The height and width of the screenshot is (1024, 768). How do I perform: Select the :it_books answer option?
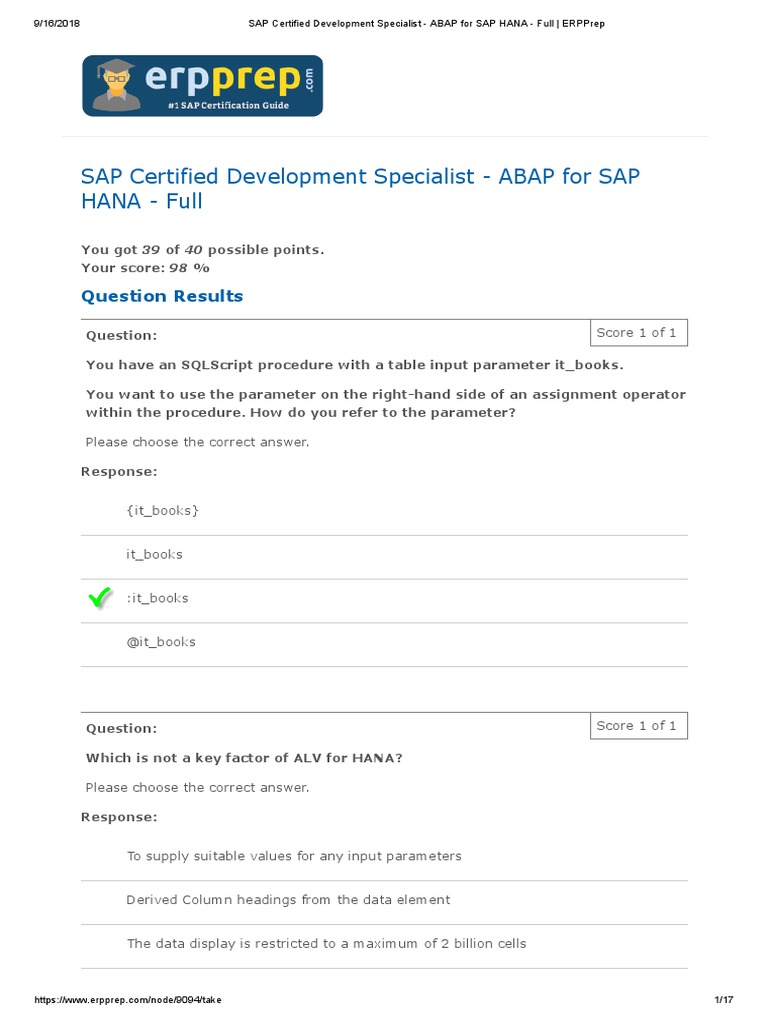[x=157, y=598]
